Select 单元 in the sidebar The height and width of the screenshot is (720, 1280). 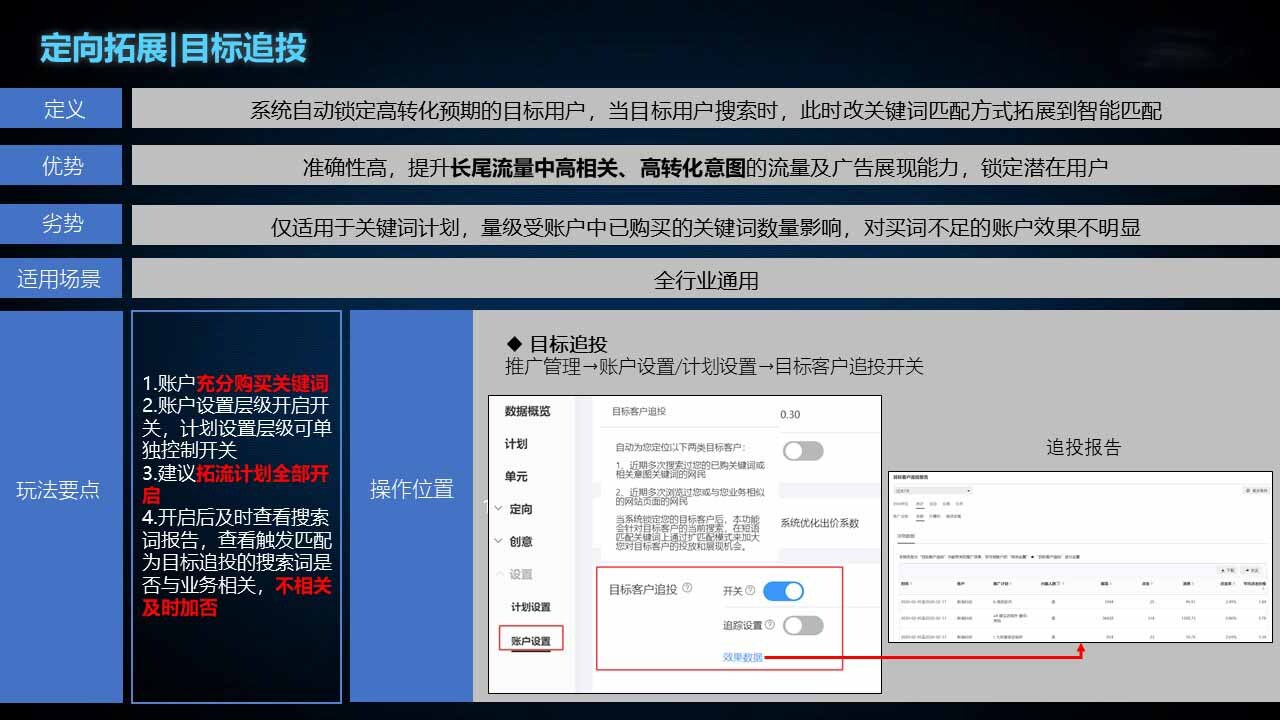[x=515, y=476]
